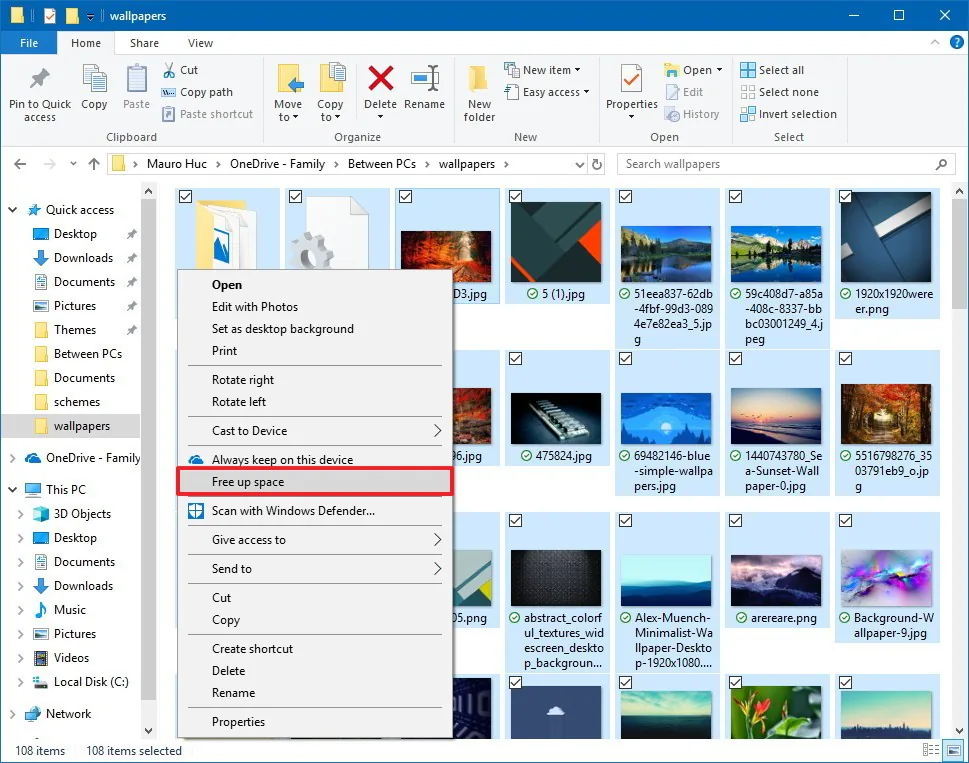Switch to the Share ribbon tab
The width and height of the screenshot is (969, 763).
[144, 43]
